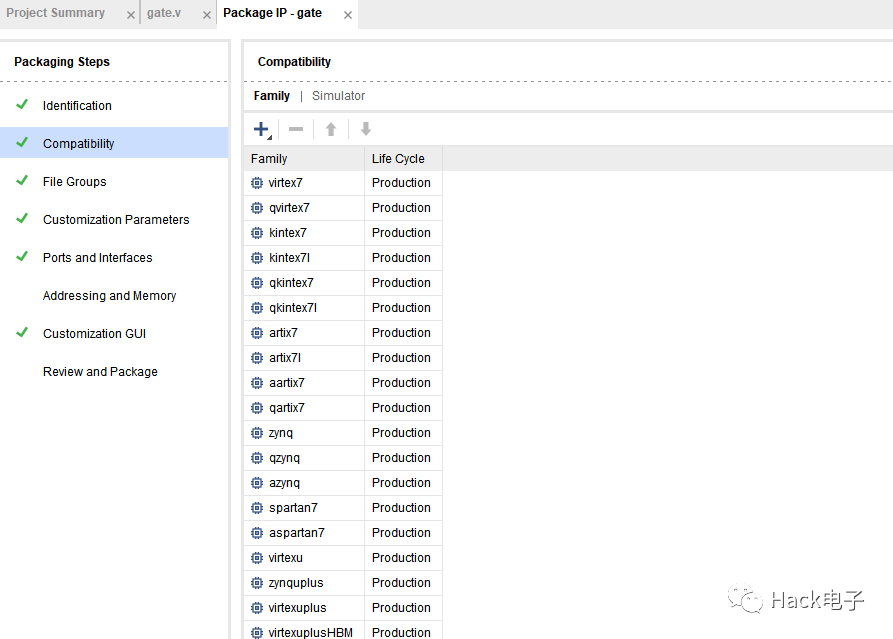Click the chip icon beside kintex7l

(257, 258)
